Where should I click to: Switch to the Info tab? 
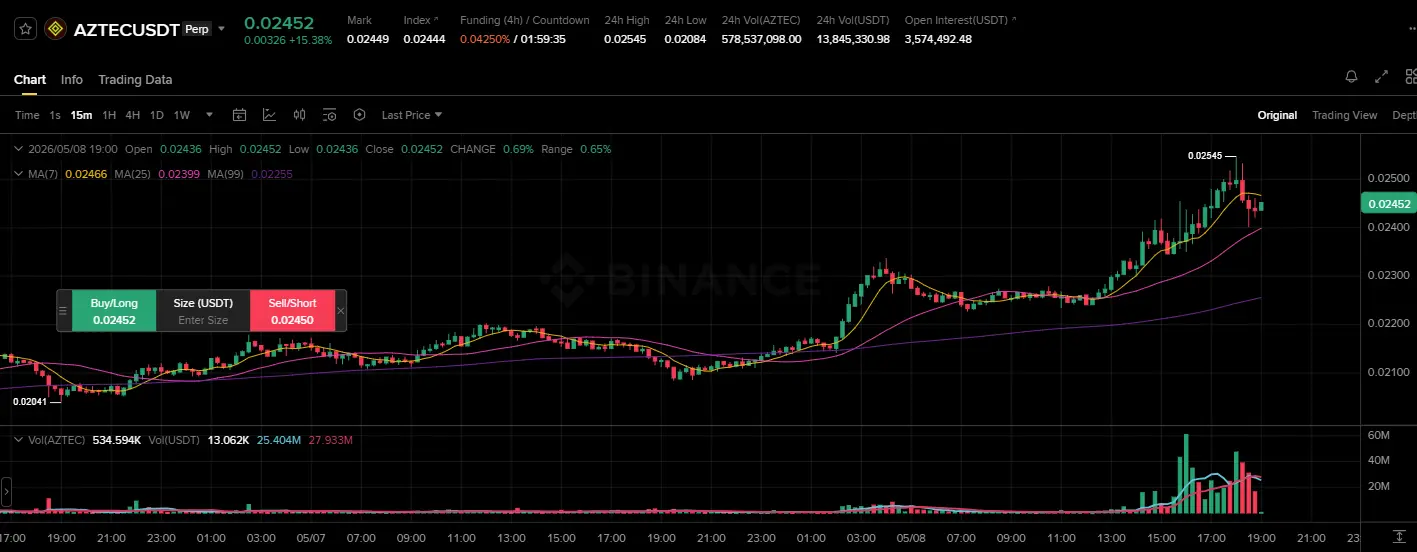(72, 80)
